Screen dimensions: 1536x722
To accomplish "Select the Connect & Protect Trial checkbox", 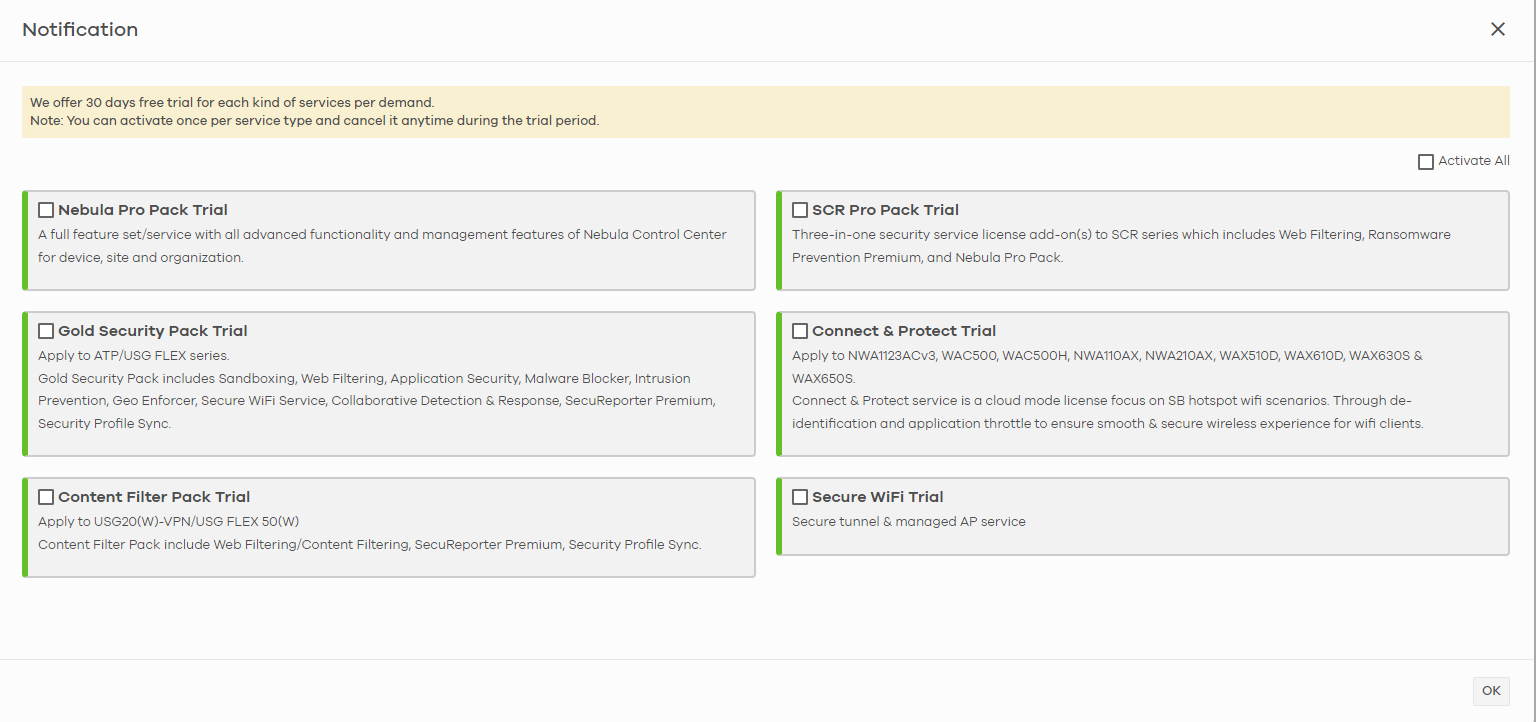I will click(x=800, y=331).
